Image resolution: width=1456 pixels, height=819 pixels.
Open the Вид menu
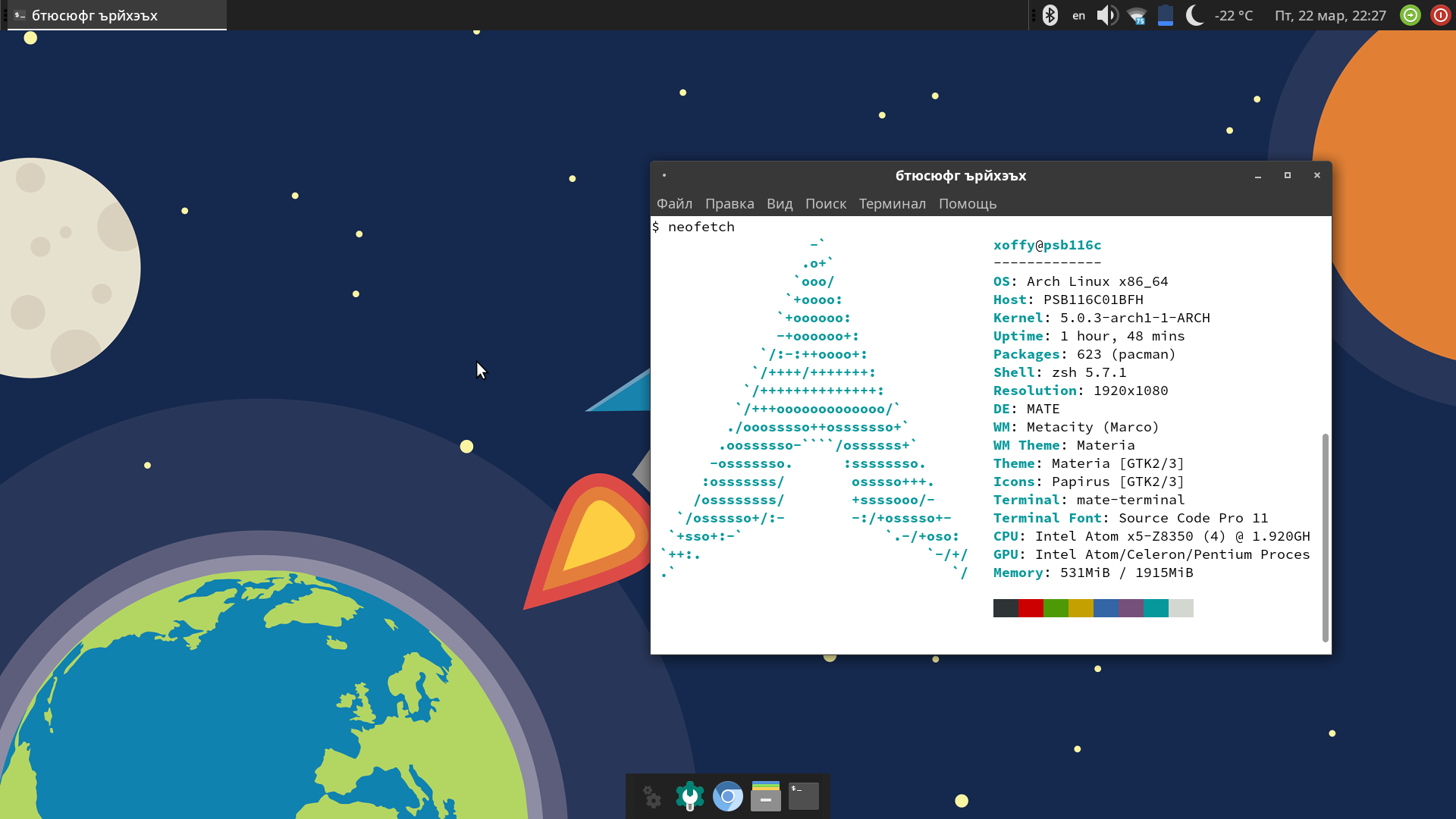(x=780, y=203)
